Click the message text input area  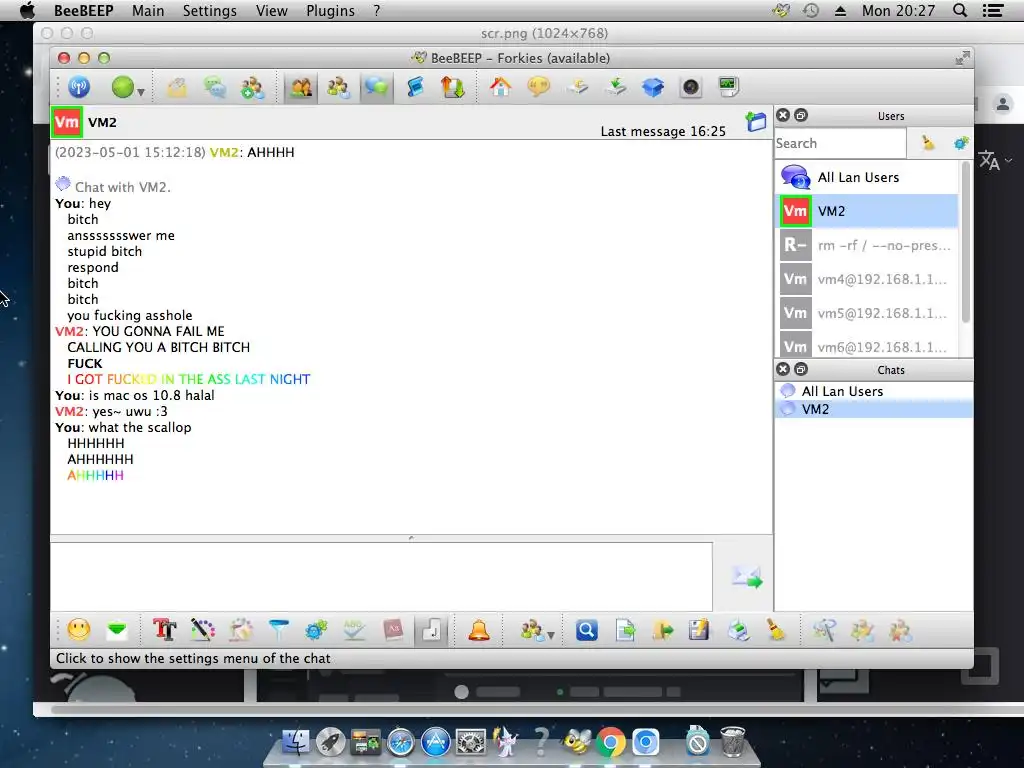click(381, 577)
